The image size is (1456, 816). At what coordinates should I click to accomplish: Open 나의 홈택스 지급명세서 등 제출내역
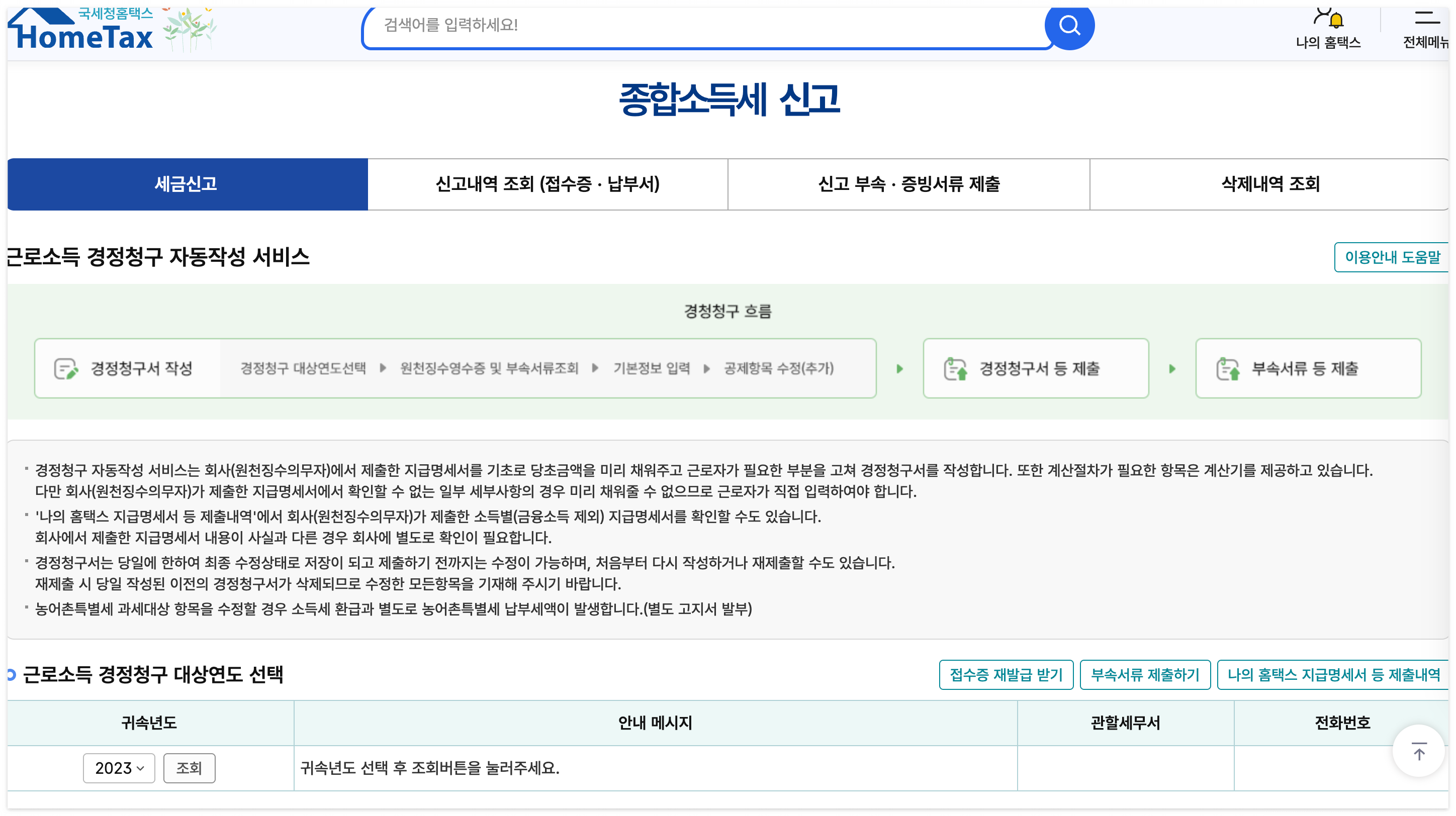point(1333,675)
